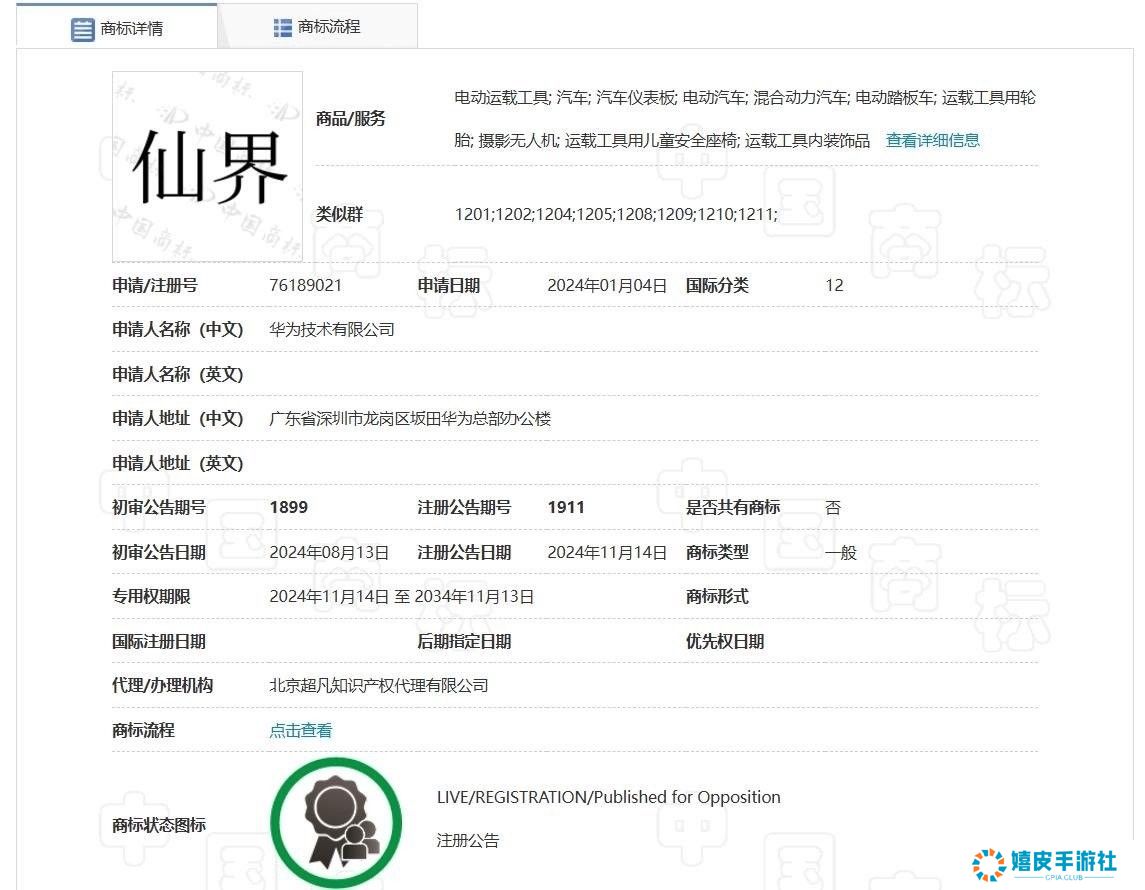Open the 查看详细信息 link
This screenshot has height=890, width=1145.
(932, 140)
